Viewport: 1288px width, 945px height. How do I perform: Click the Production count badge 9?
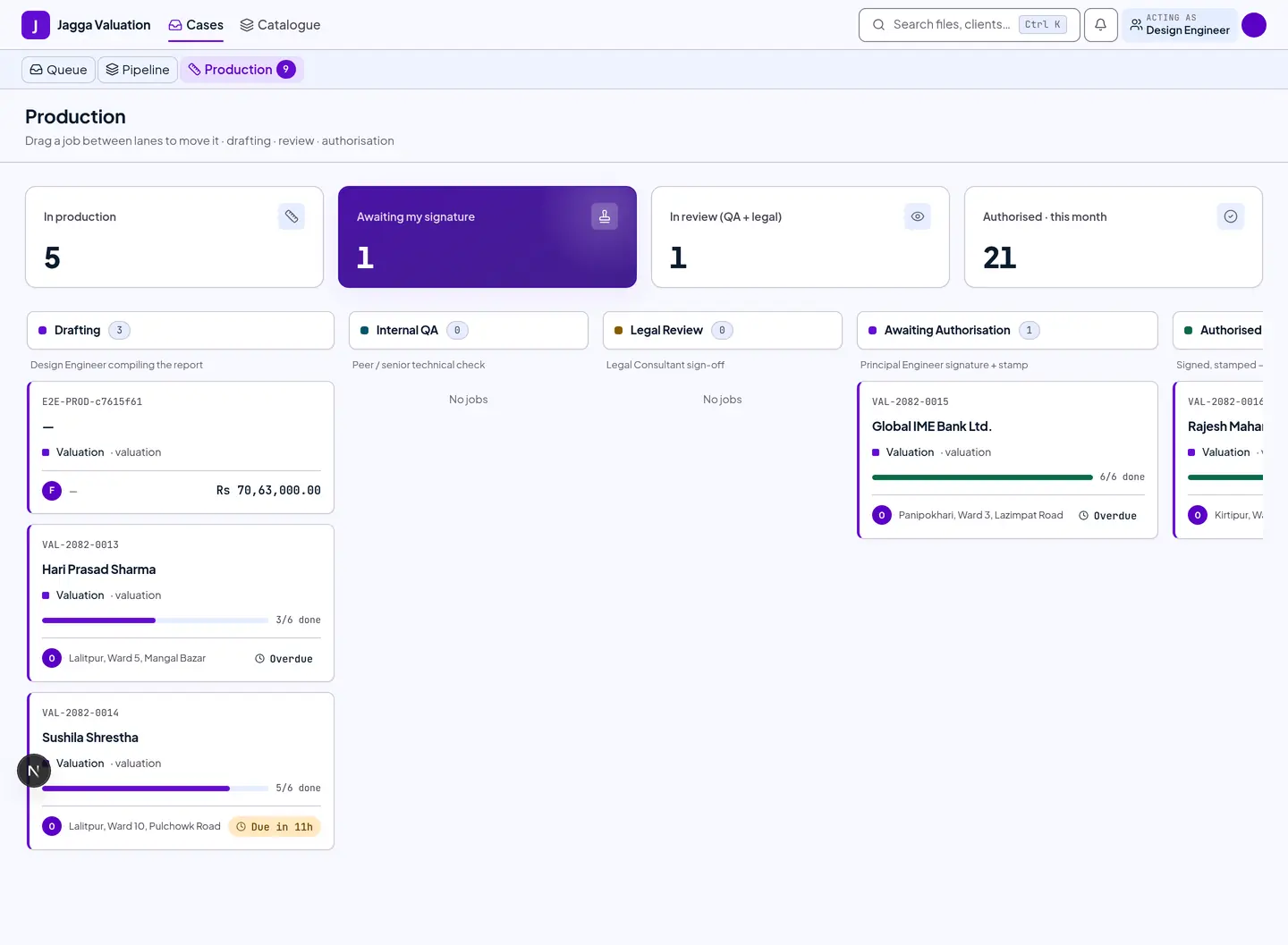tap(286, 70)
